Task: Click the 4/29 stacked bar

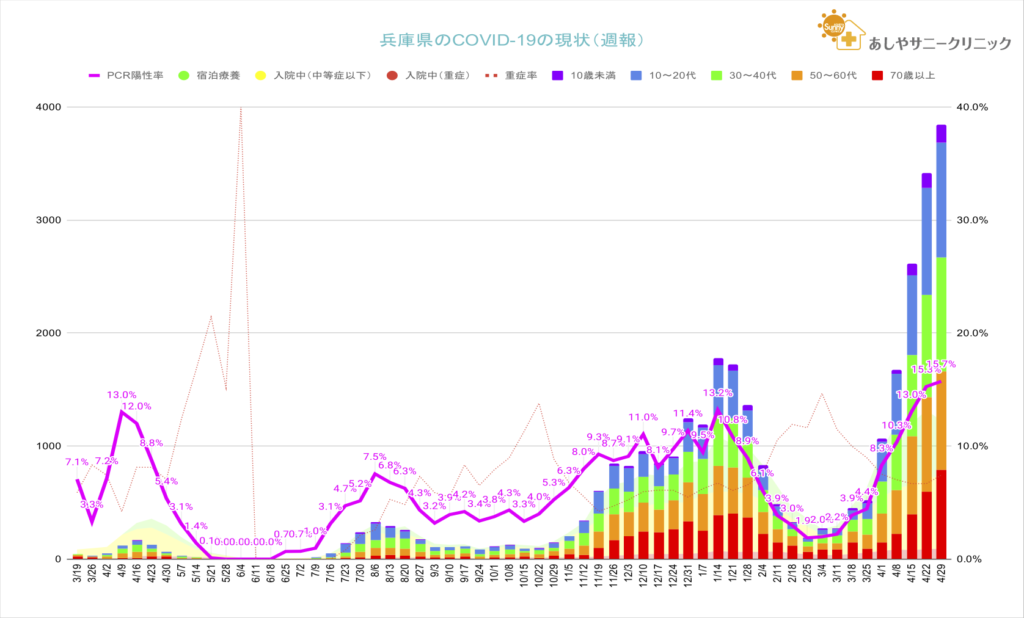Action: pyautogui.click(x=941, y=400)
